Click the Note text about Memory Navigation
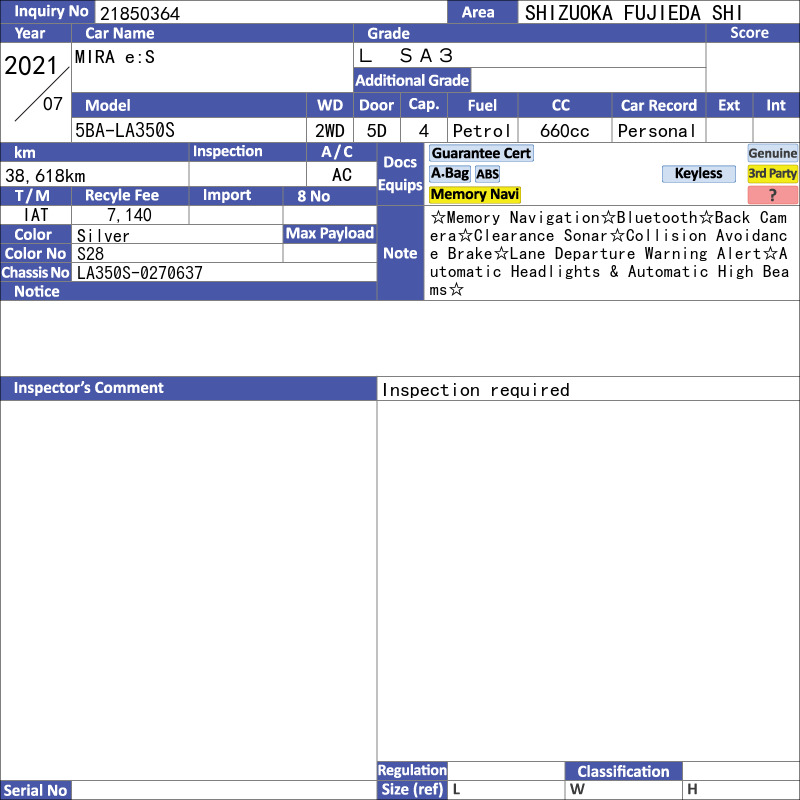Viewport: 800px width, 800px height. (x=609, y=254)
